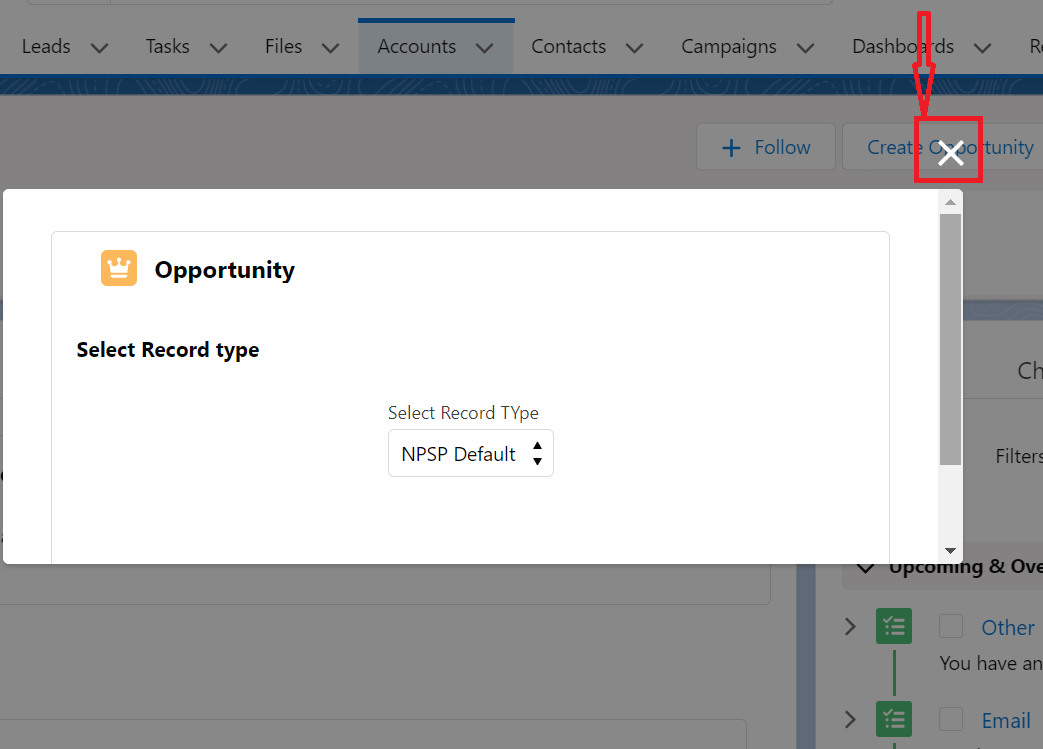Click the task icon beside Email
This screenshot has height=749, width=1043.
pos(894,719)
